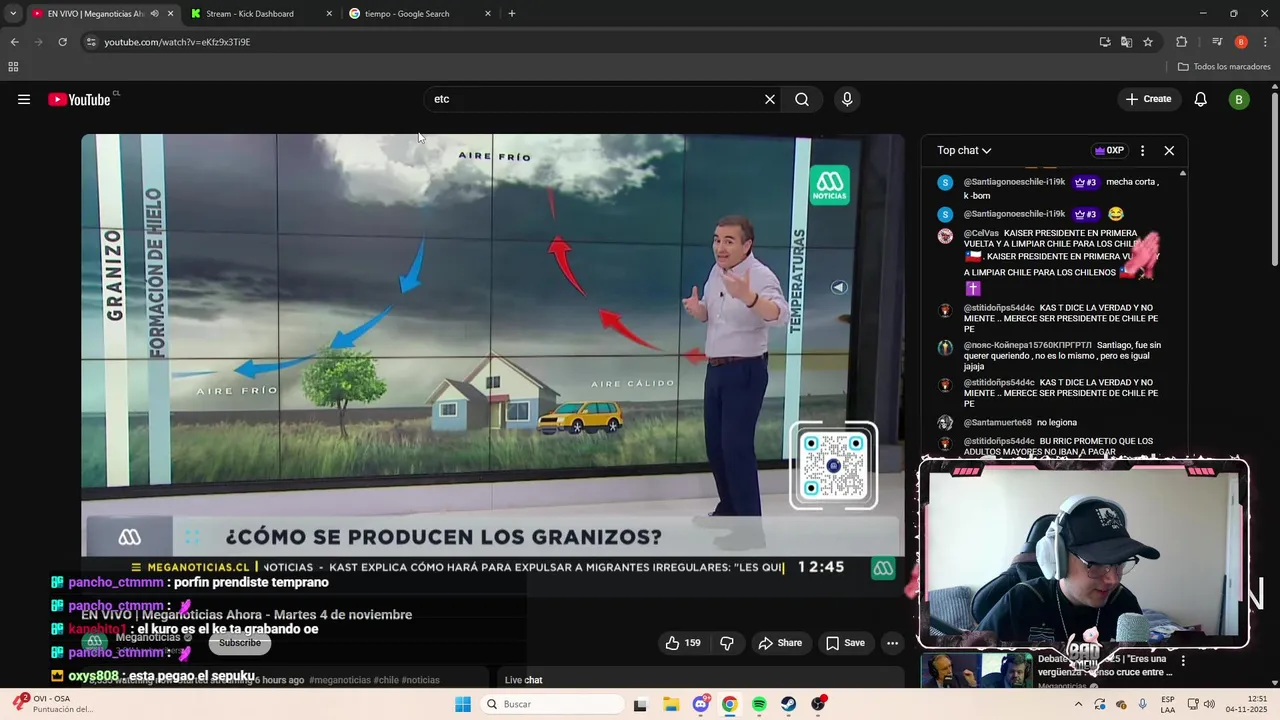Open the Live chat heading below the video
1280x720 pixels.
tap(523, 680)
